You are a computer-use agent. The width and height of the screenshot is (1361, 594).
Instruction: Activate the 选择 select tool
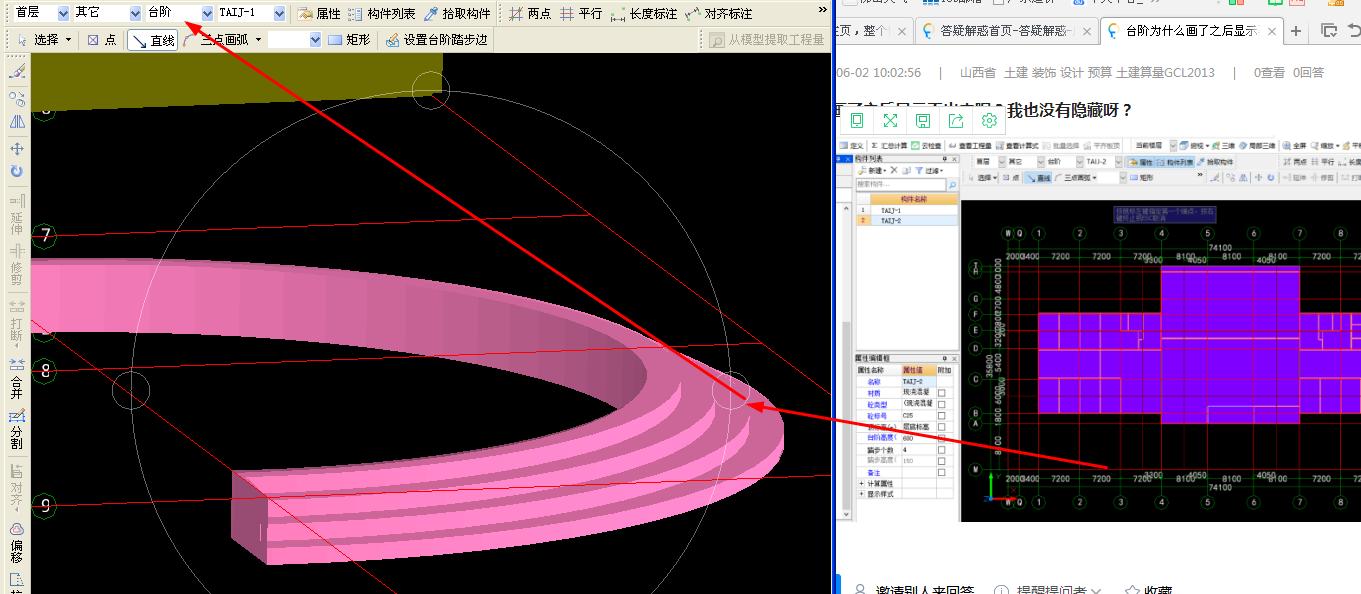[x=38, y=40]
